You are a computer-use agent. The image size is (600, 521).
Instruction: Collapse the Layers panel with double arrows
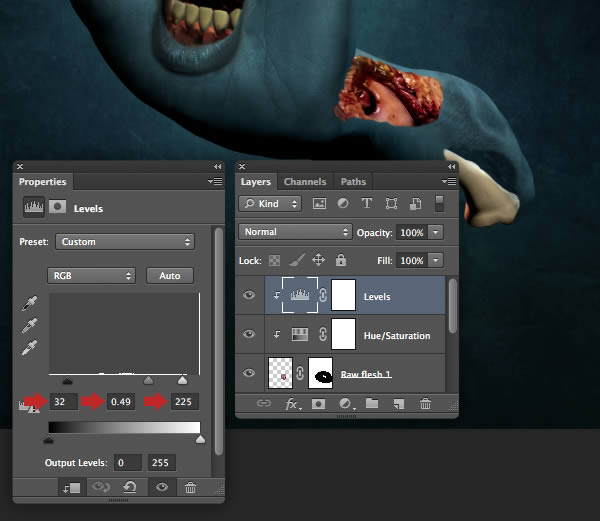[452, 166]
